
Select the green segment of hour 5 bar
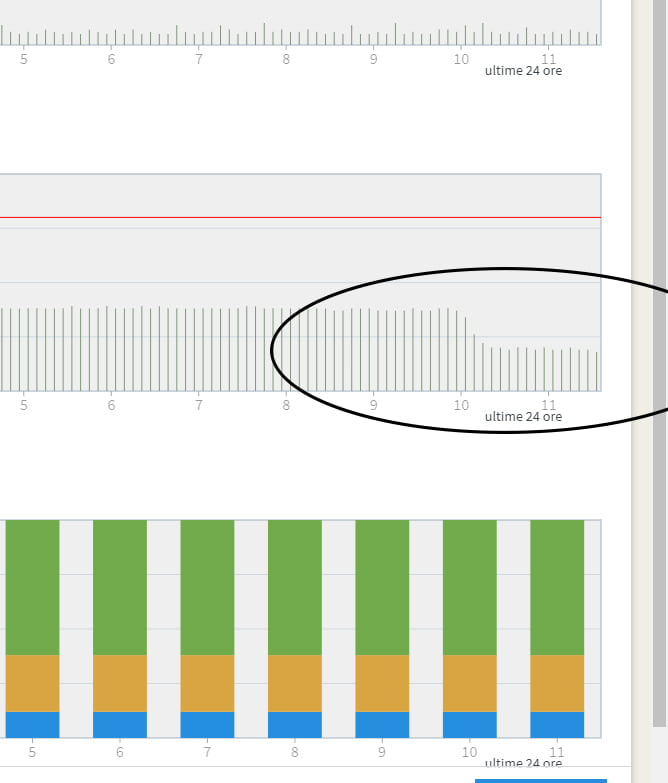[x=32, y=587]
